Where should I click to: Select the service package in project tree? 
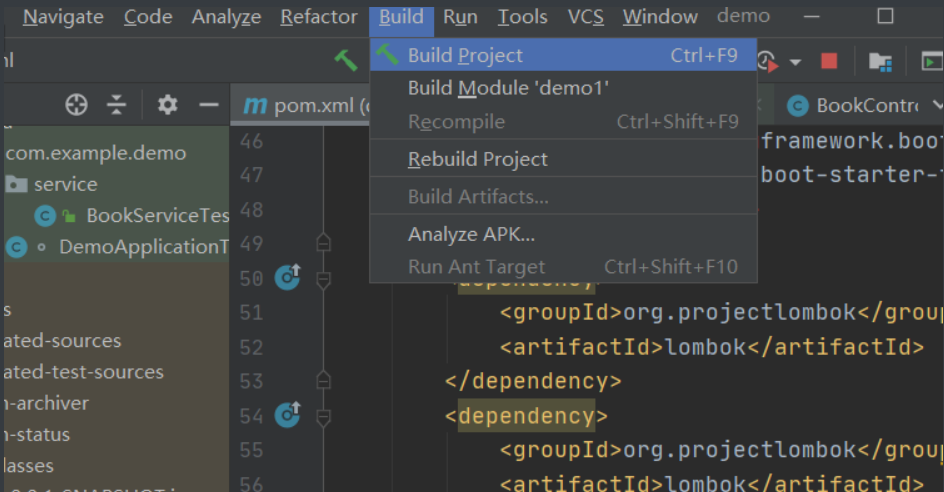click(65, 184)
